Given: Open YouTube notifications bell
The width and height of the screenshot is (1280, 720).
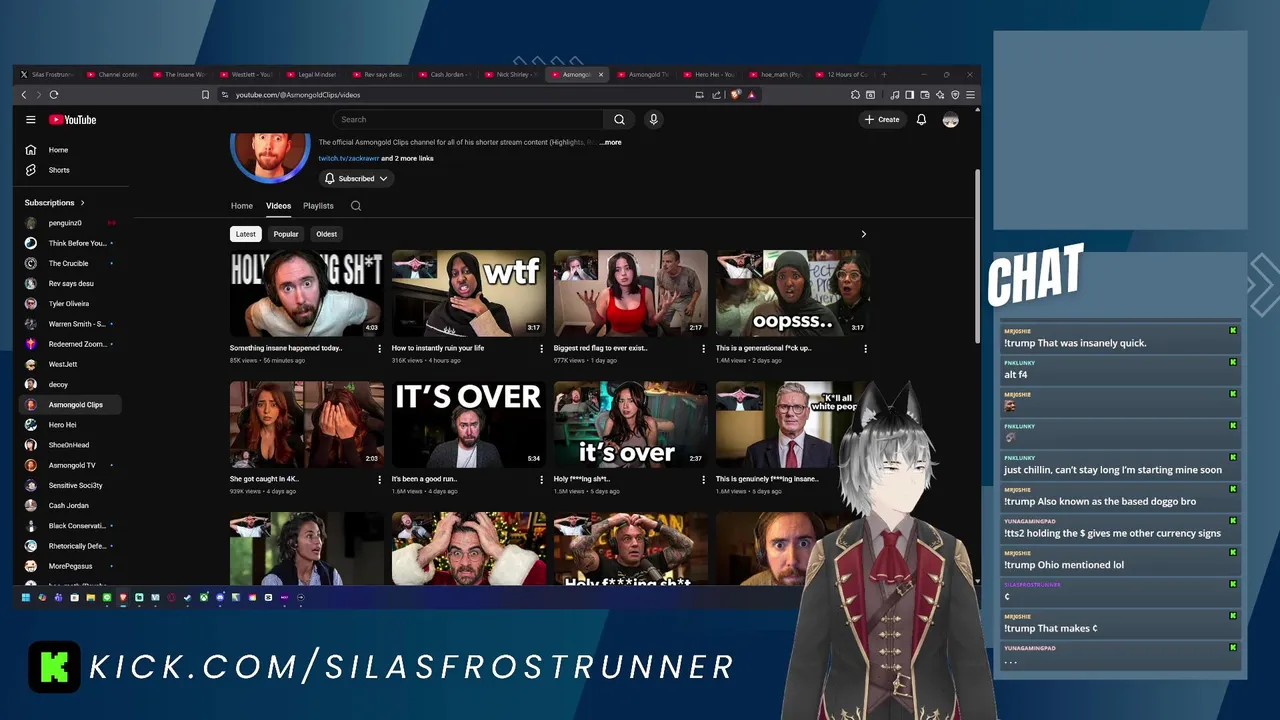Looking at the screenshot, I should 921,119.
